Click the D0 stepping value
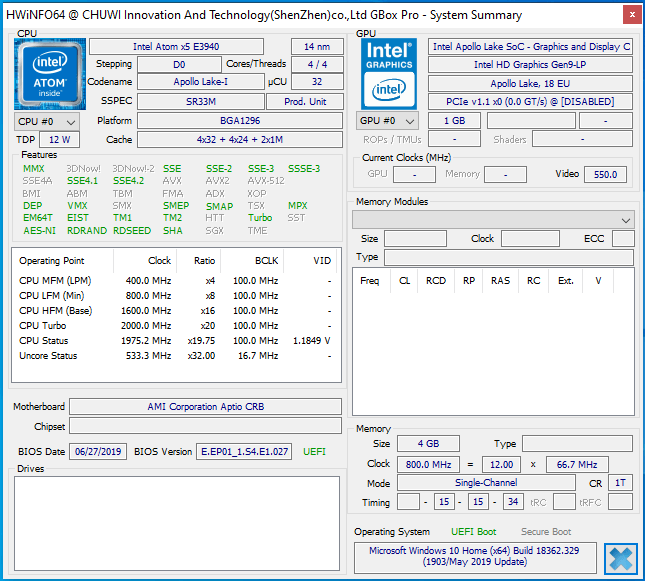The width and height of the screenshot is (645, 581). tap(179, 65)
